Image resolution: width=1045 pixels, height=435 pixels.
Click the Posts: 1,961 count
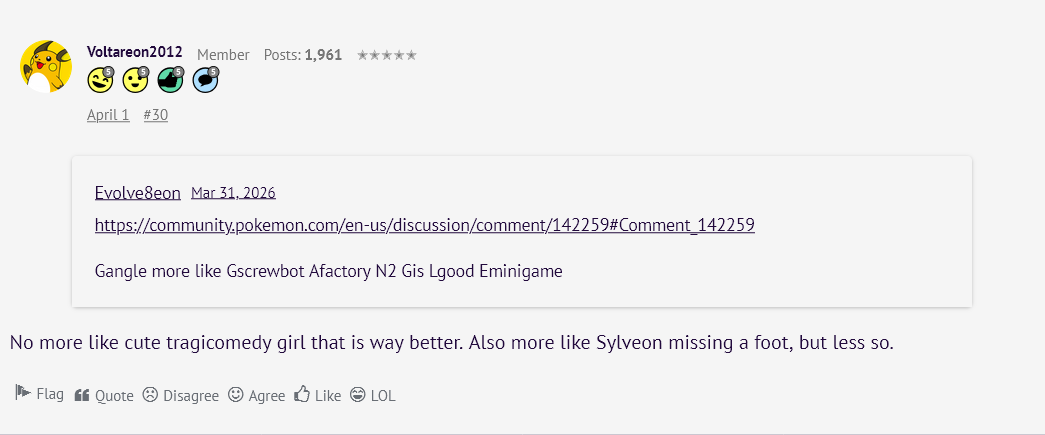point(303,55)
